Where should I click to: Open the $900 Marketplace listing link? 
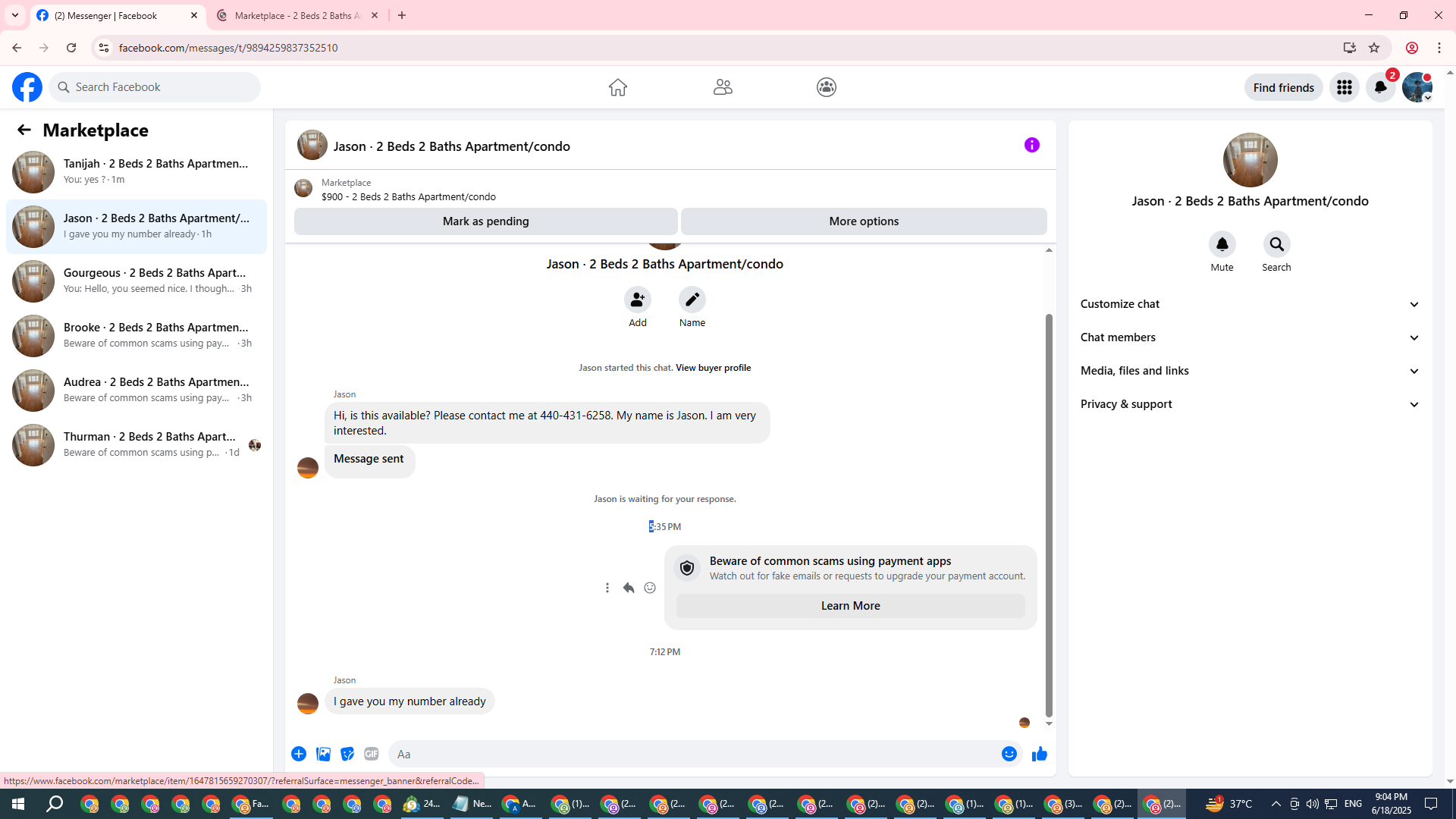[x=409, y=197]
